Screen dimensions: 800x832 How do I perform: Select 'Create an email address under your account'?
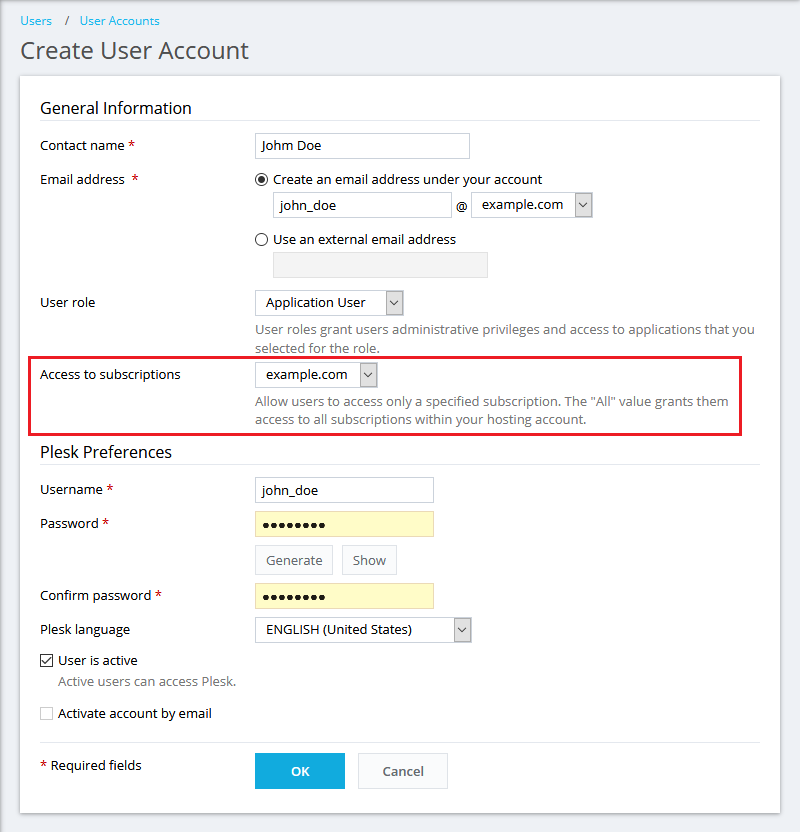(x=262, y=180)
